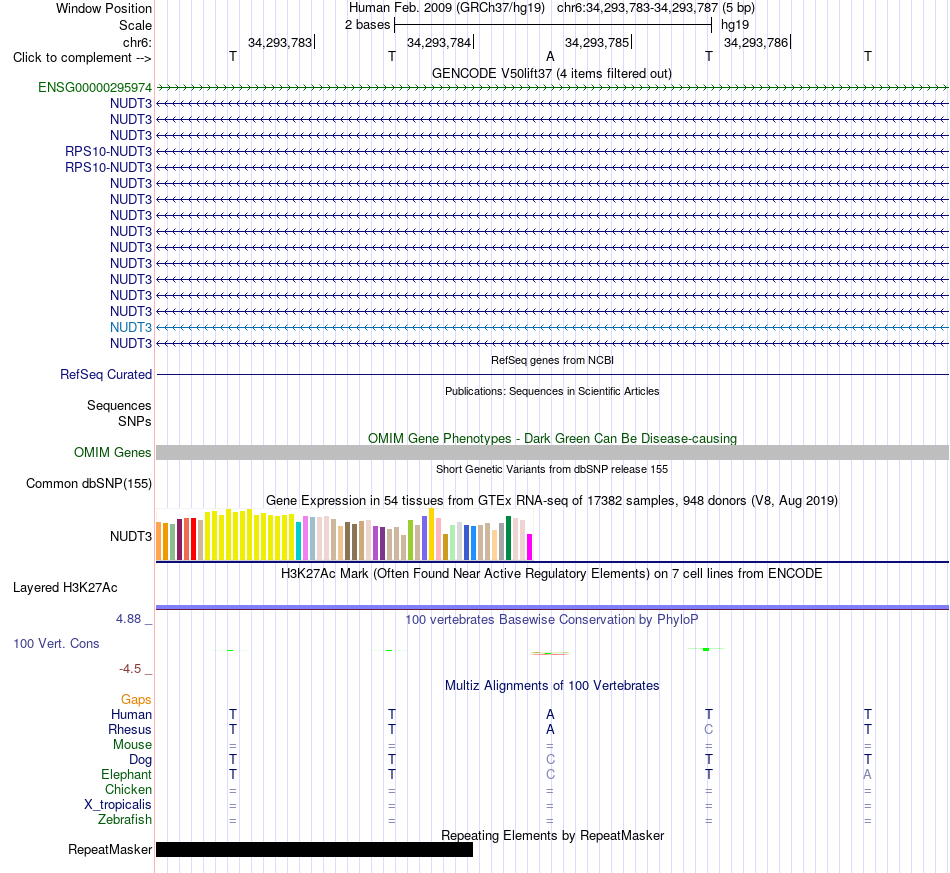Click the Sequences publications sub-label
The height and width of the screenshot is (873, 950).
(x=119, y=405)
